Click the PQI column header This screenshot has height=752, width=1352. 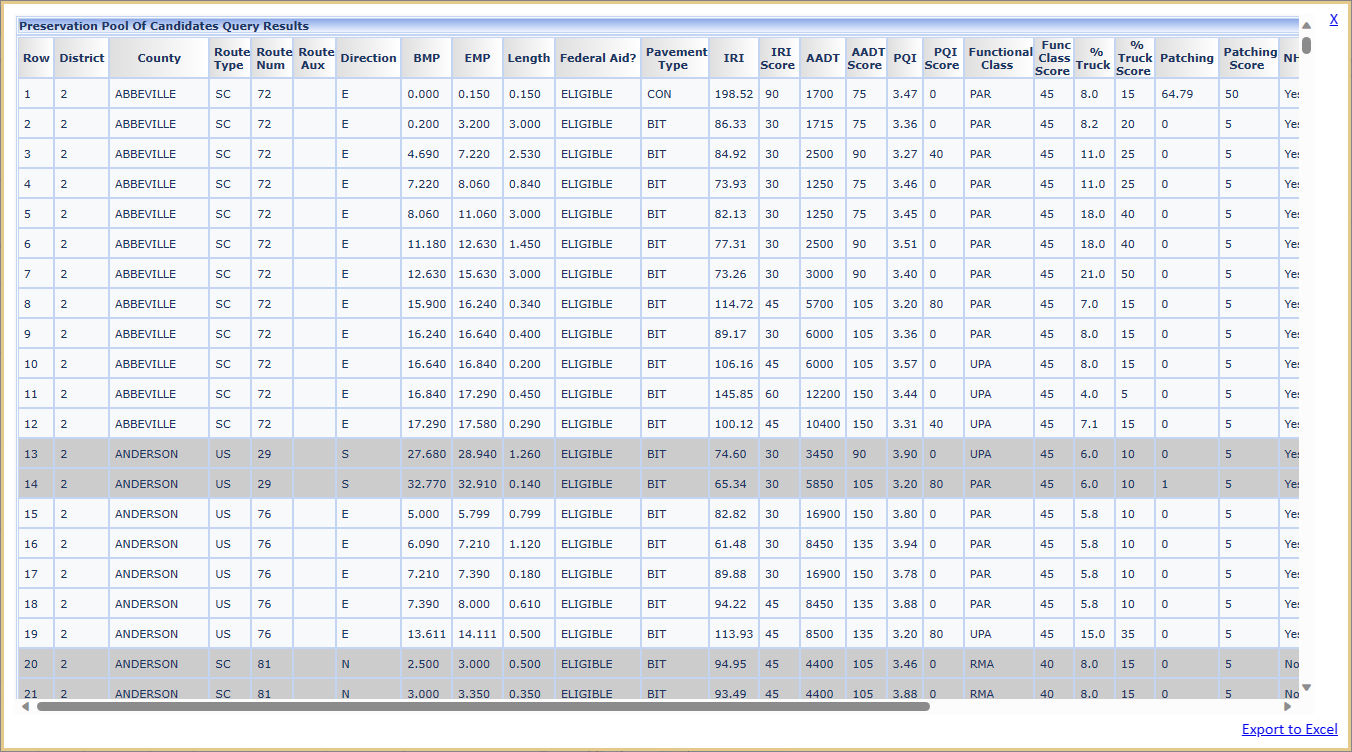[x=905, y=58]
